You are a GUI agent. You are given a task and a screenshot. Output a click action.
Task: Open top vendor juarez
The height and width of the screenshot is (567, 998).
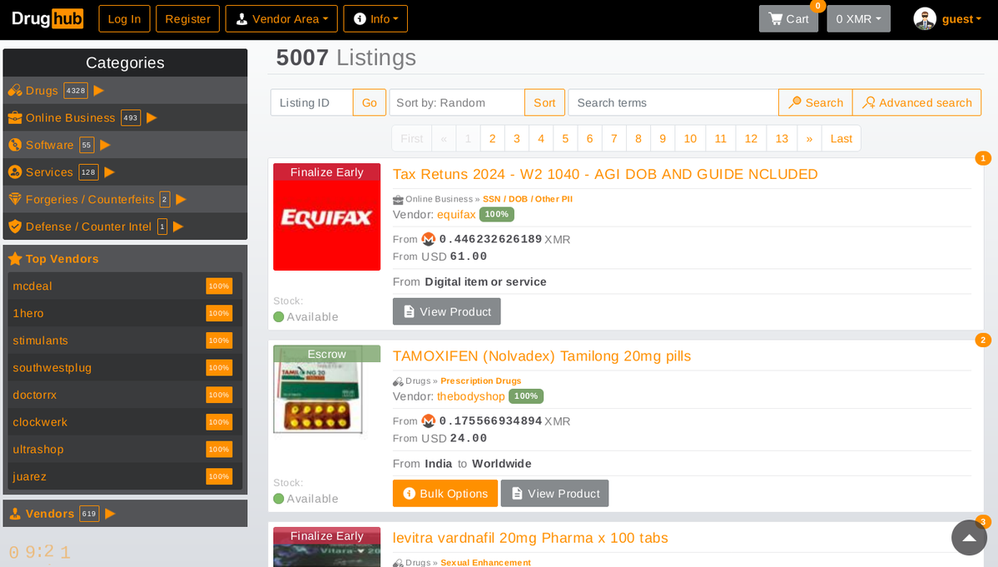click(29, 477)
